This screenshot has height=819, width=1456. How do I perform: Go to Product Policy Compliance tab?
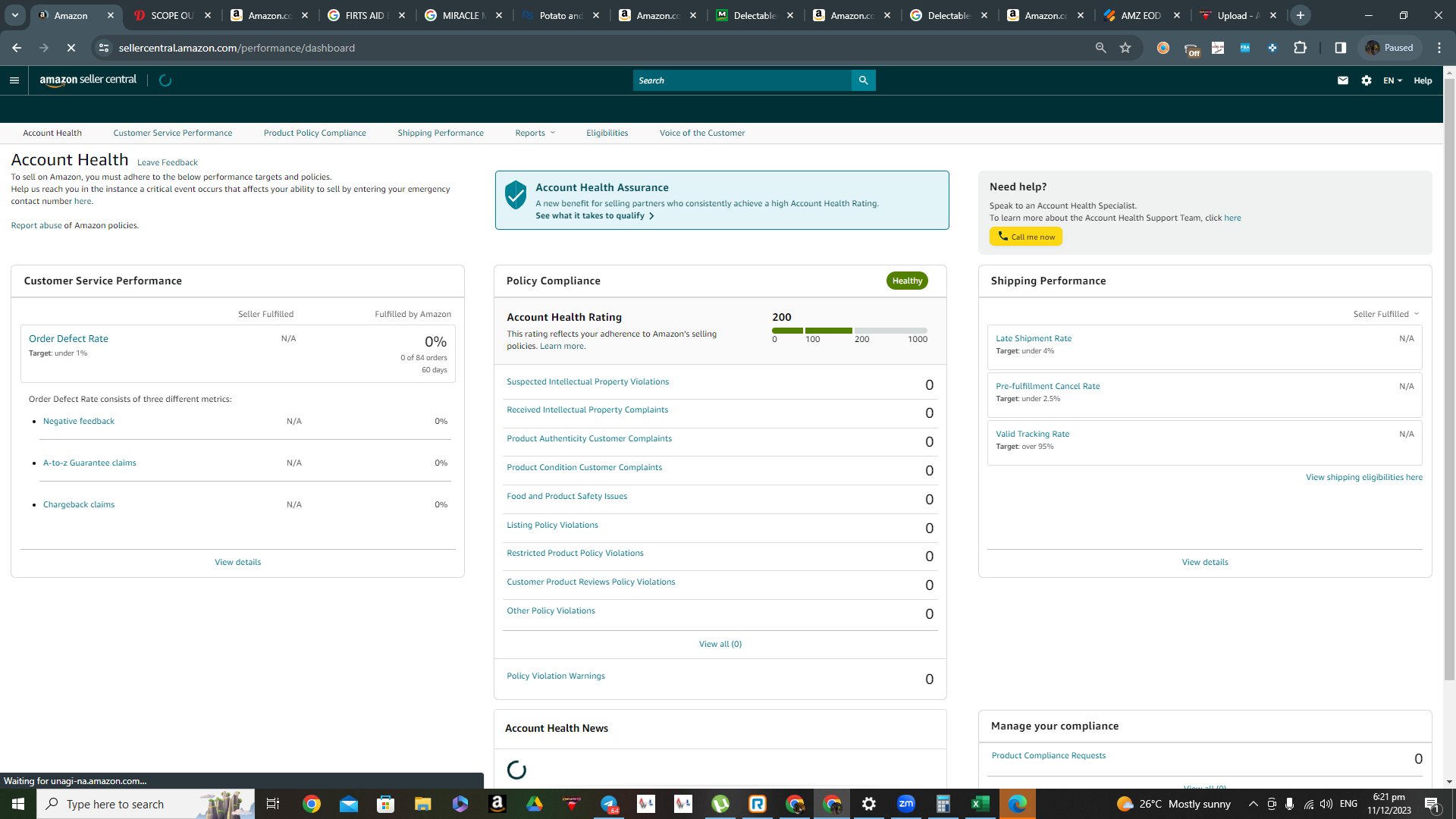[315, 133]
